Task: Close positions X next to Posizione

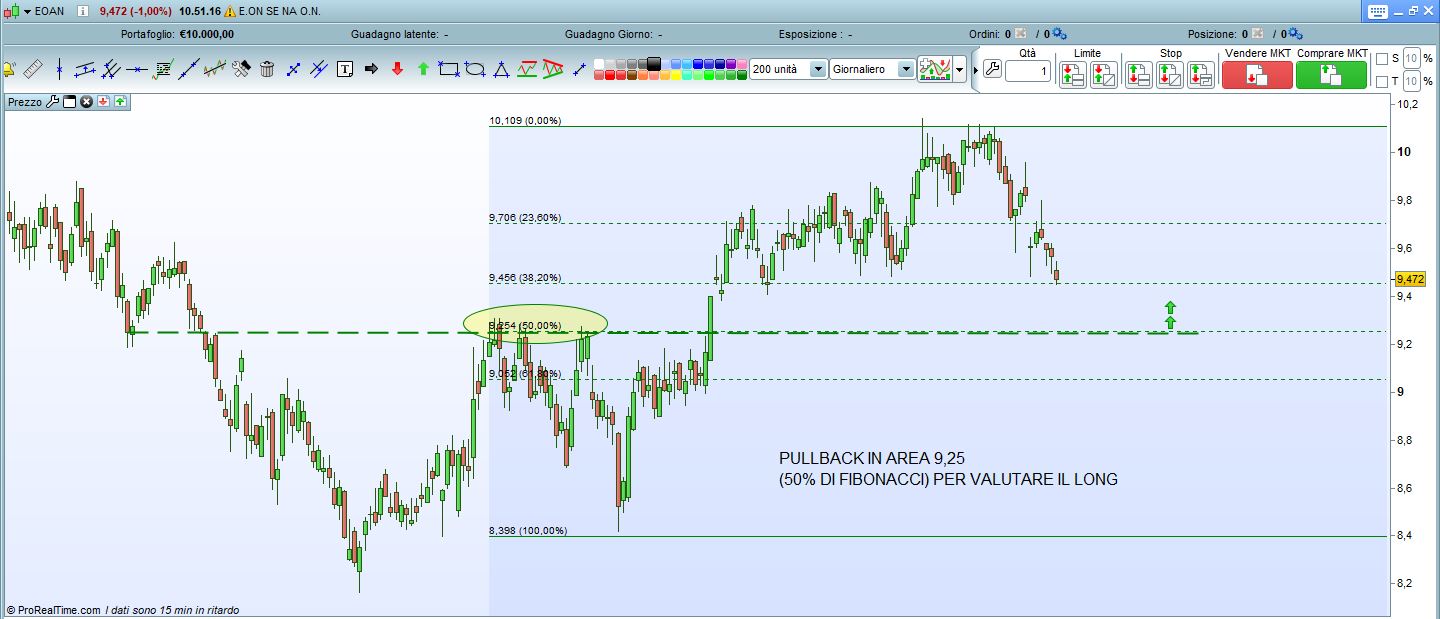Action: 1257,33
